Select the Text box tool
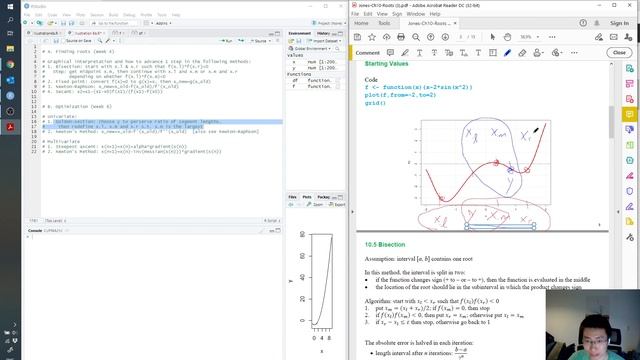This screenshot has height=360, width=640. [x=493, y=53]
